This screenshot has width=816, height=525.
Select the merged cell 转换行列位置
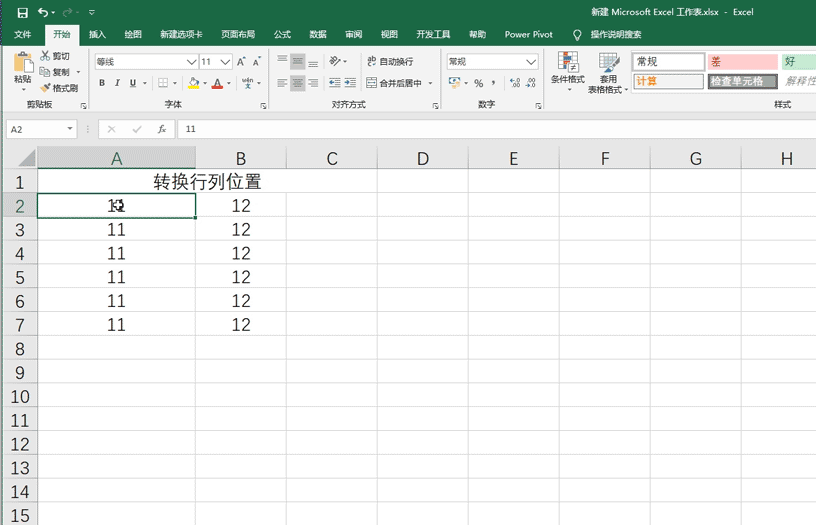pyautogui.click(x=207, y=182)
